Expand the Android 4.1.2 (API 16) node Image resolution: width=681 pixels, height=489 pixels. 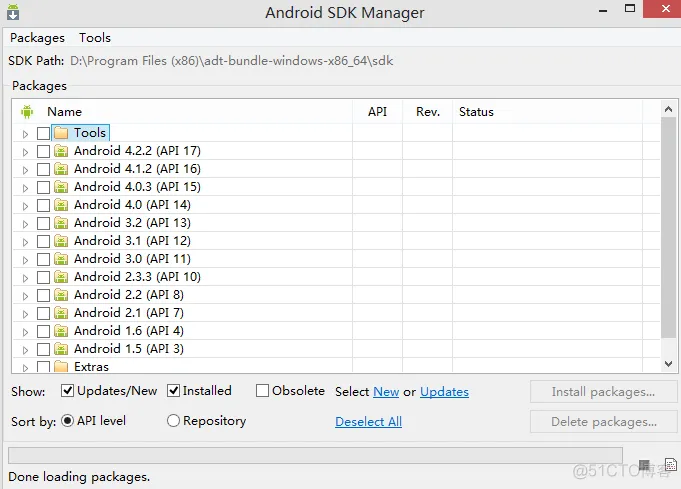point(25,170)
